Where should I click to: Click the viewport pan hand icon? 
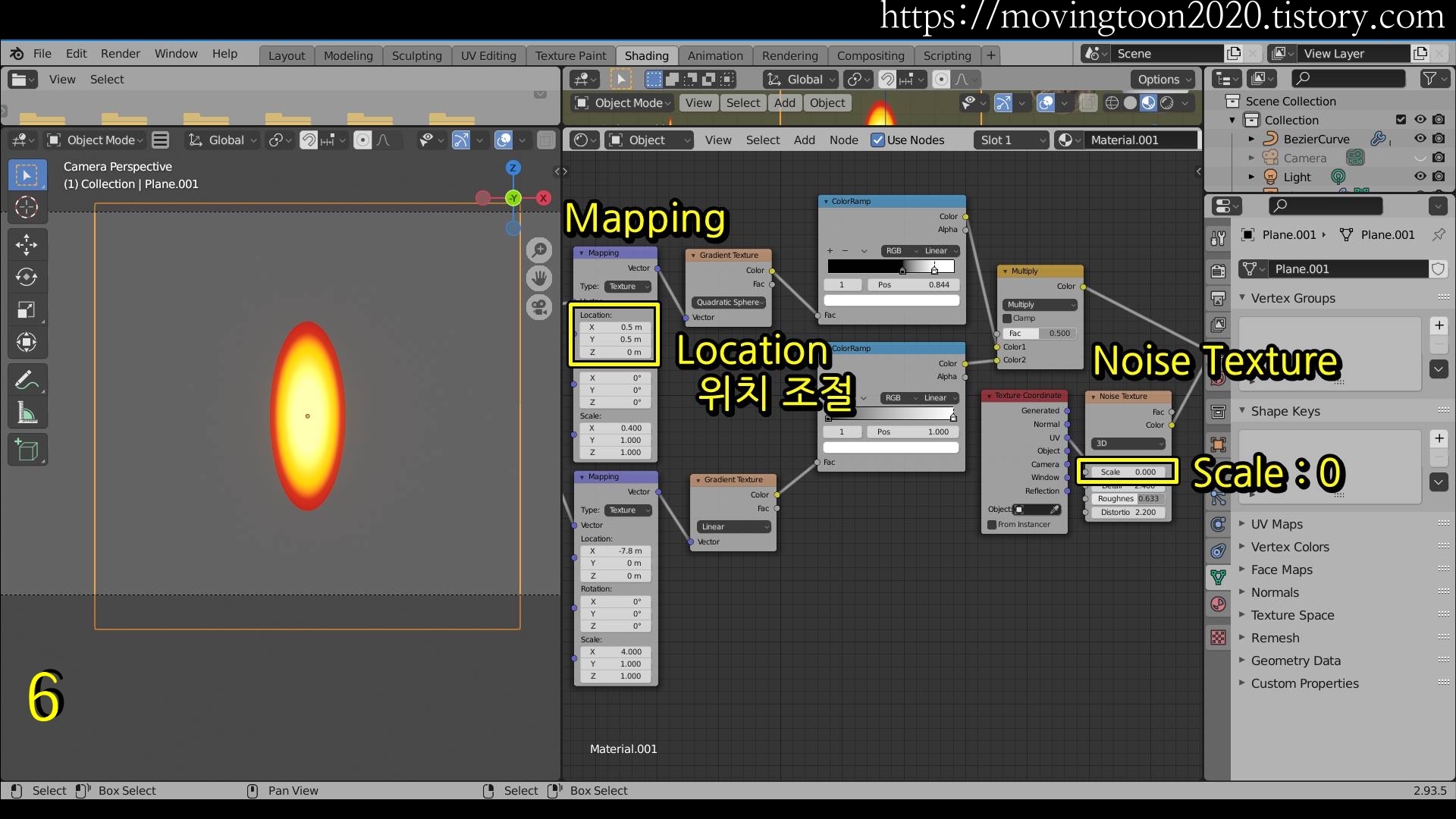pyautogui.click(x=539, y=278)
